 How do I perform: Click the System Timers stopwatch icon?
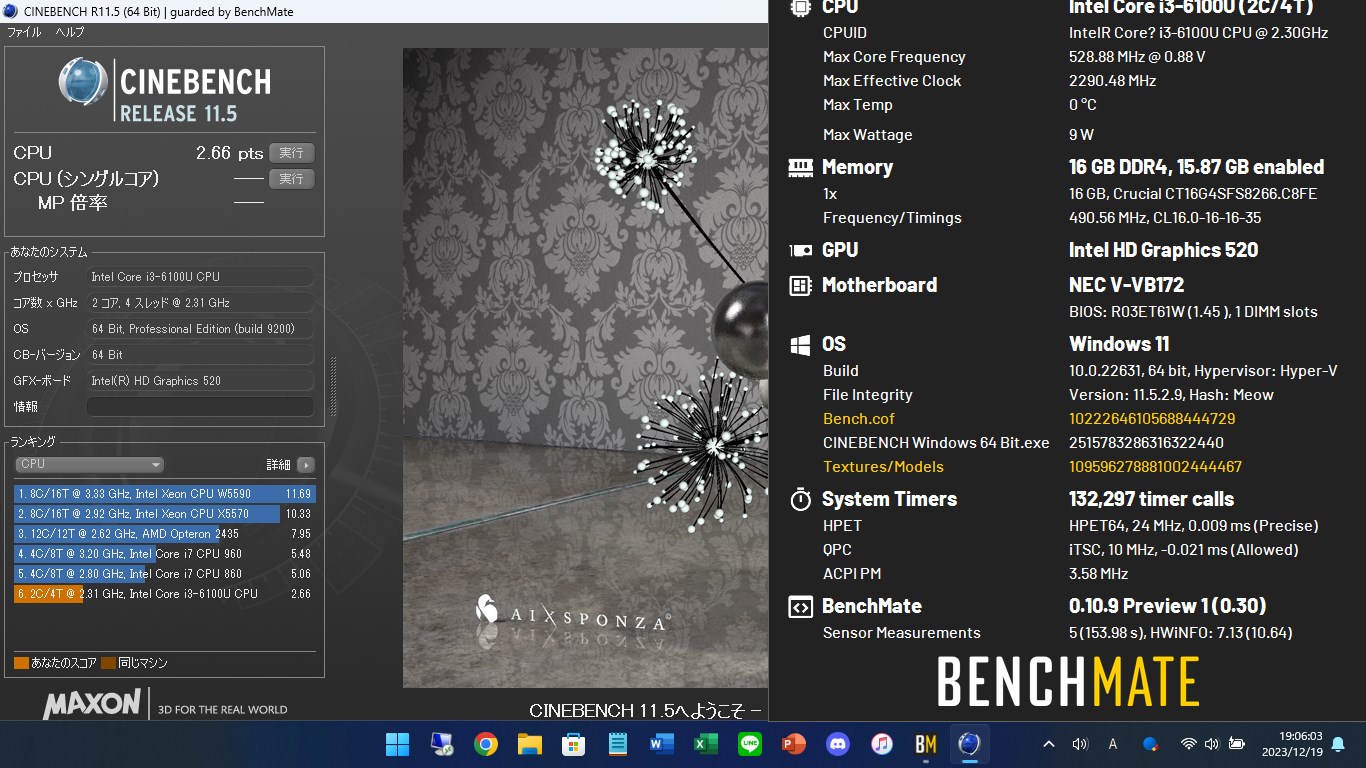pos(800,499)
